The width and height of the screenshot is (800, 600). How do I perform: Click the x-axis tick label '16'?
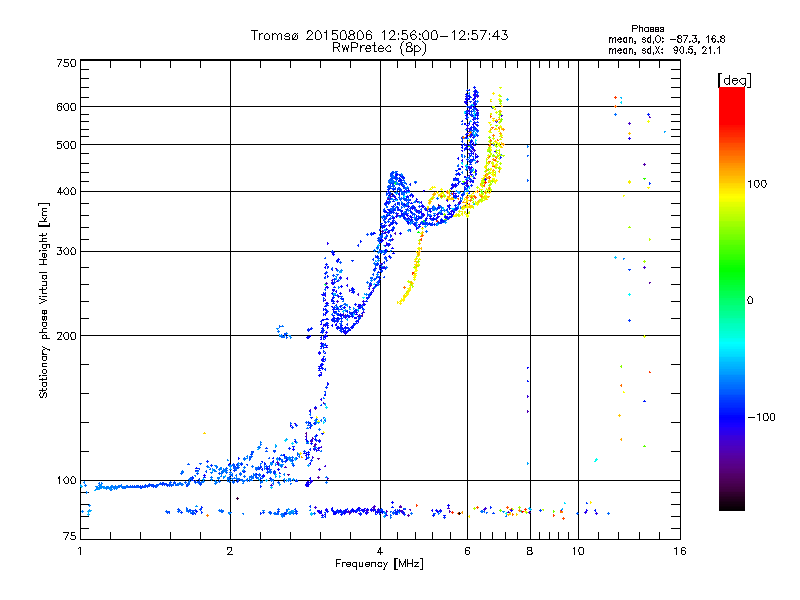pos(680,551)
